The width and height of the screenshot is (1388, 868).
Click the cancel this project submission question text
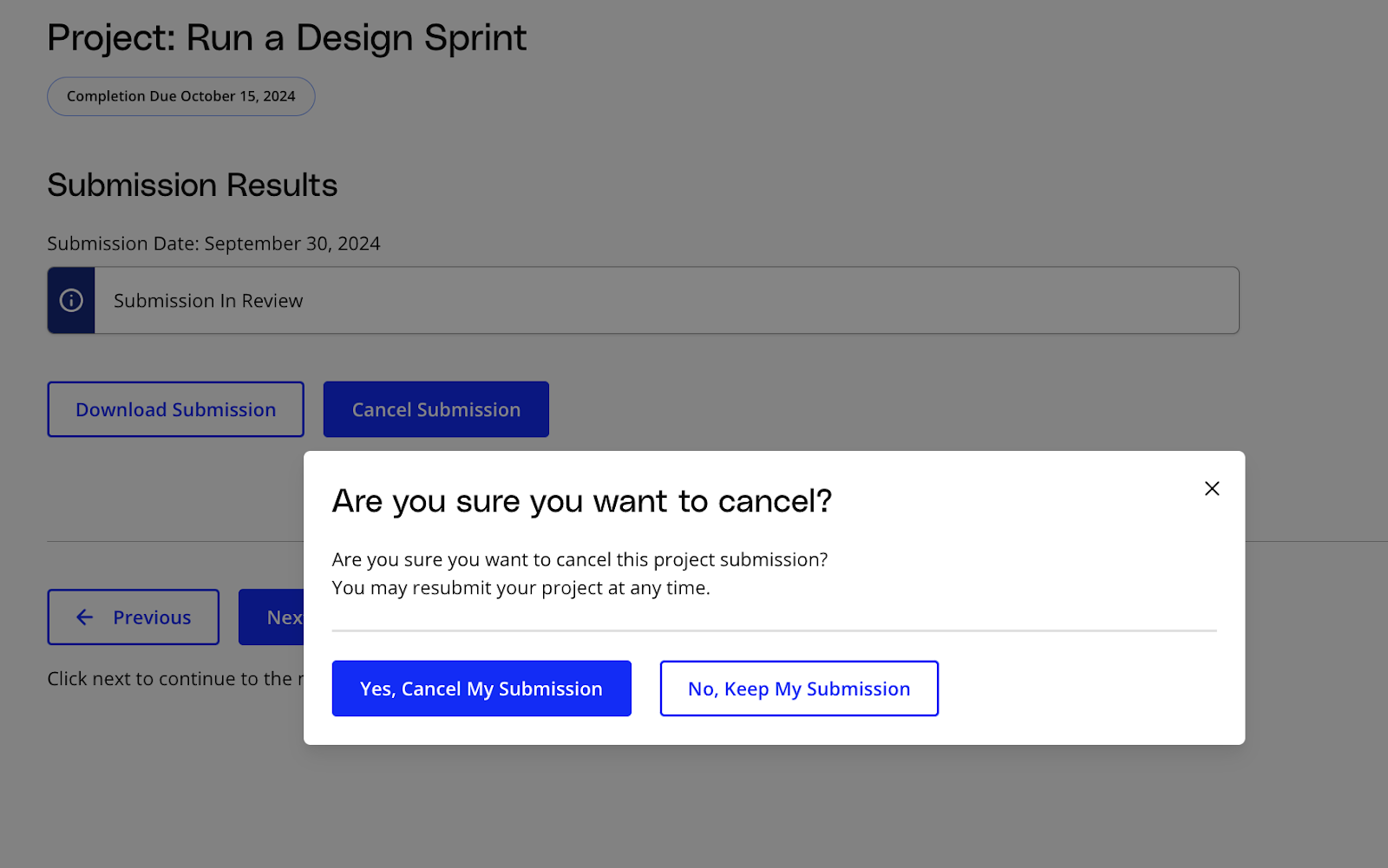coord(579,560)
